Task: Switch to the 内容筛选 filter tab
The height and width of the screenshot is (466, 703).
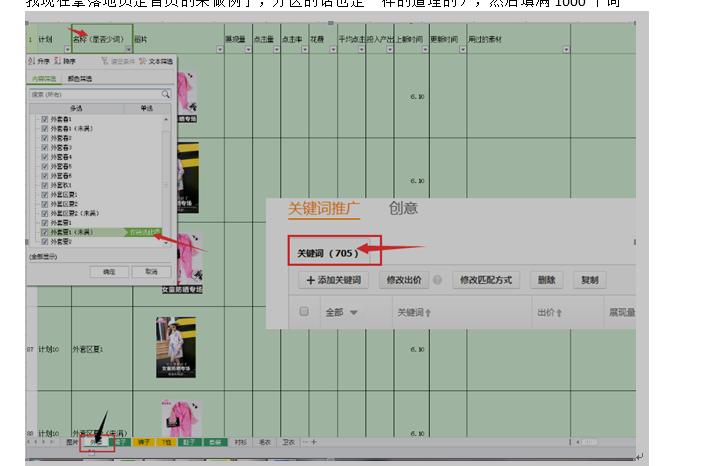Action: pos(44,78)
